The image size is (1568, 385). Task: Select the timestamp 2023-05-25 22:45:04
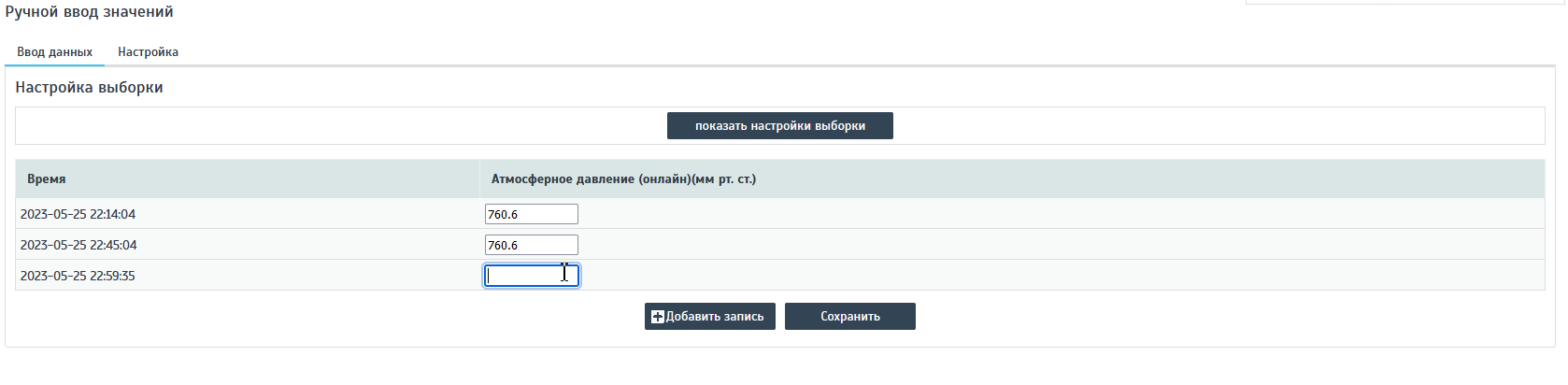coord(78,246)
